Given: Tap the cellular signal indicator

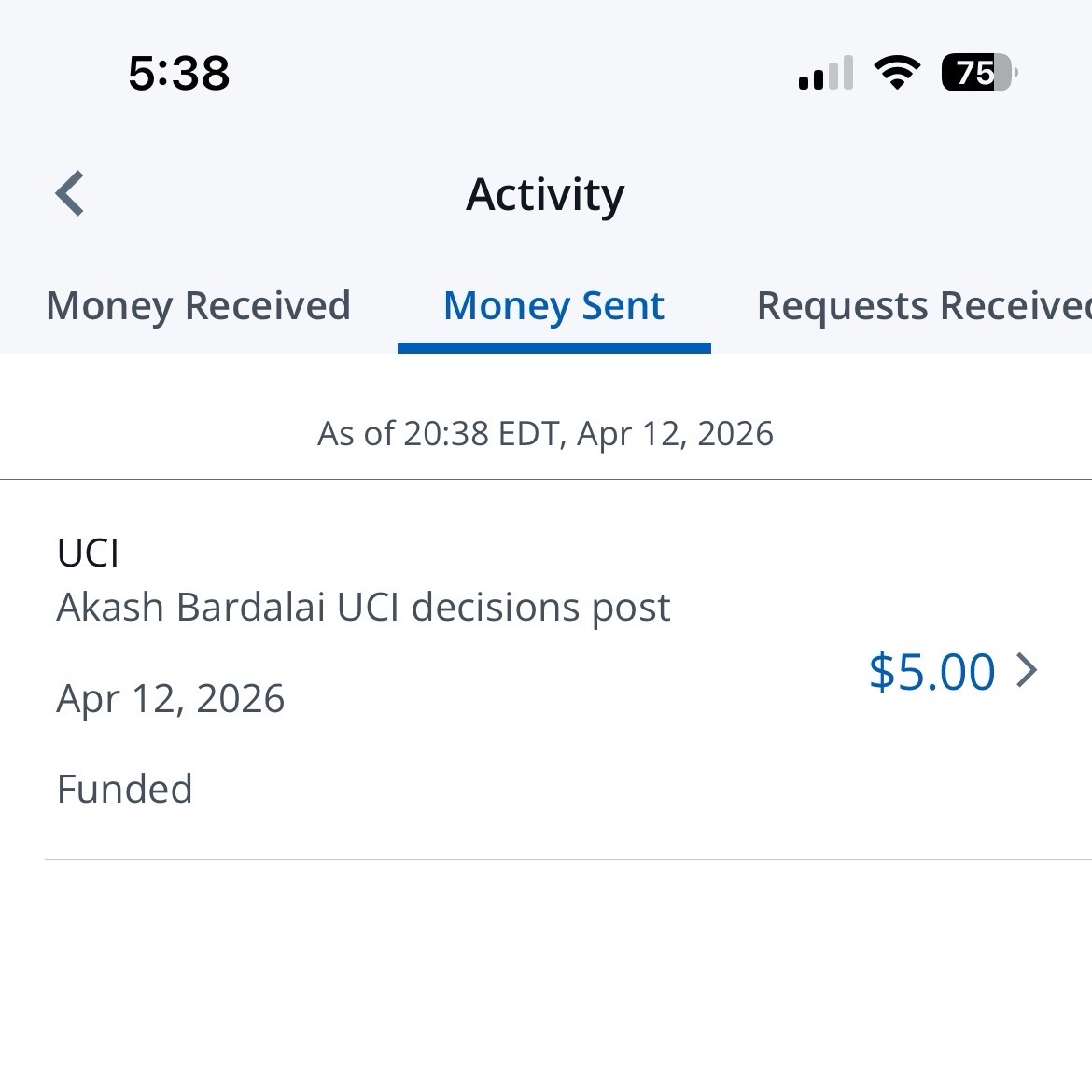Looking at the screenshot, I should click(826, 73).
